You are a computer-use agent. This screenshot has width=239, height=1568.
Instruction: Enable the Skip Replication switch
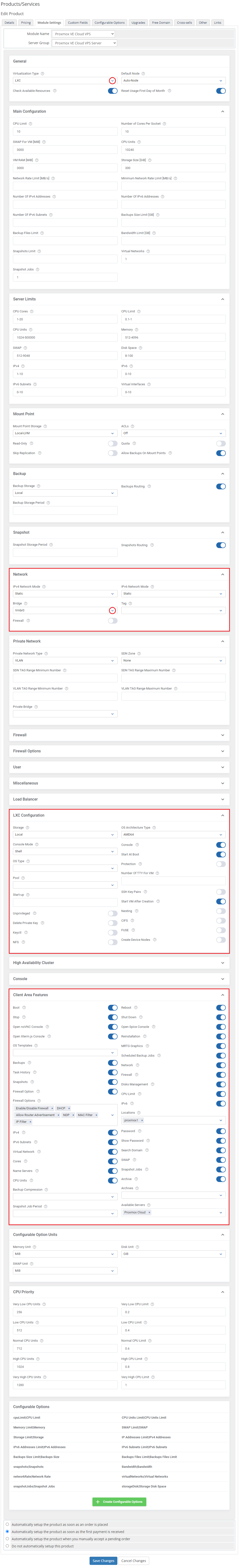pos(113,453)
